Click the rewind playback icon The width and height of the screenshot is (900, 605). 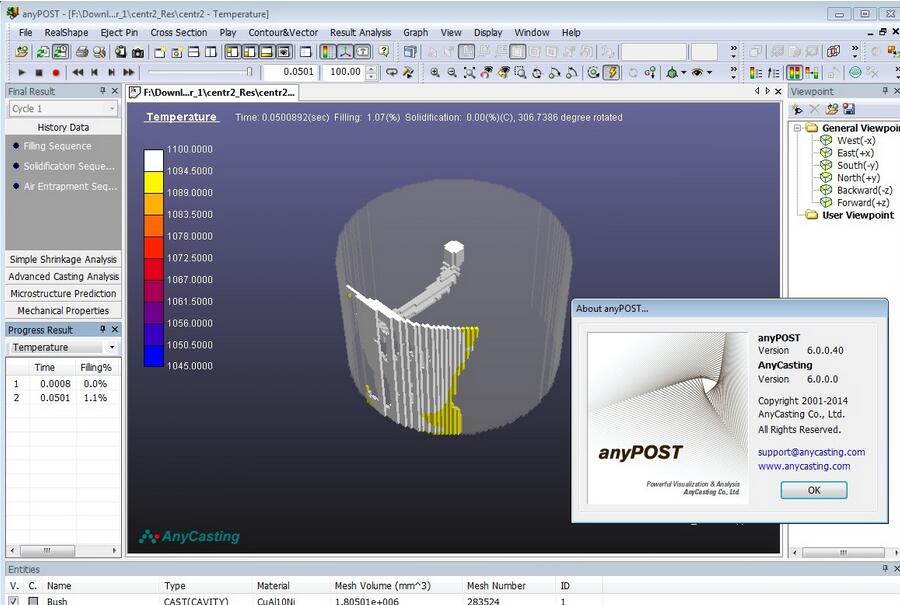[77, 72]
